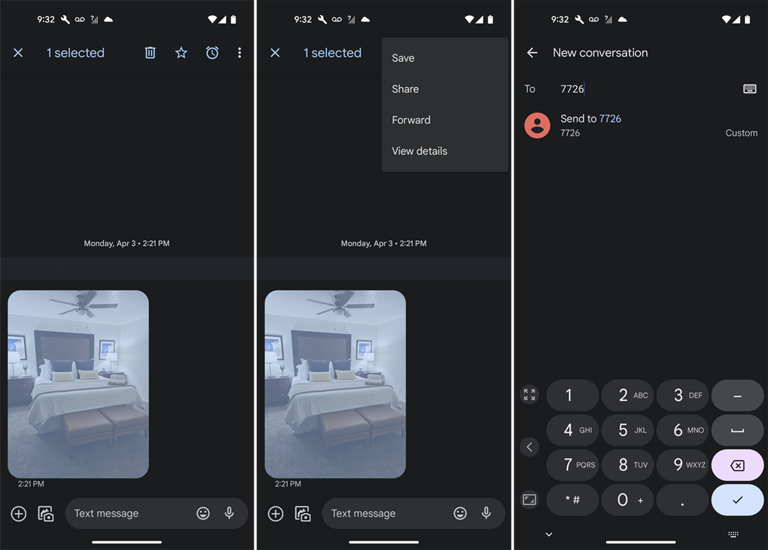The image size is (768, 550).
Task: Tap the 9 WXYZ key
Action: tap(682, 465)
